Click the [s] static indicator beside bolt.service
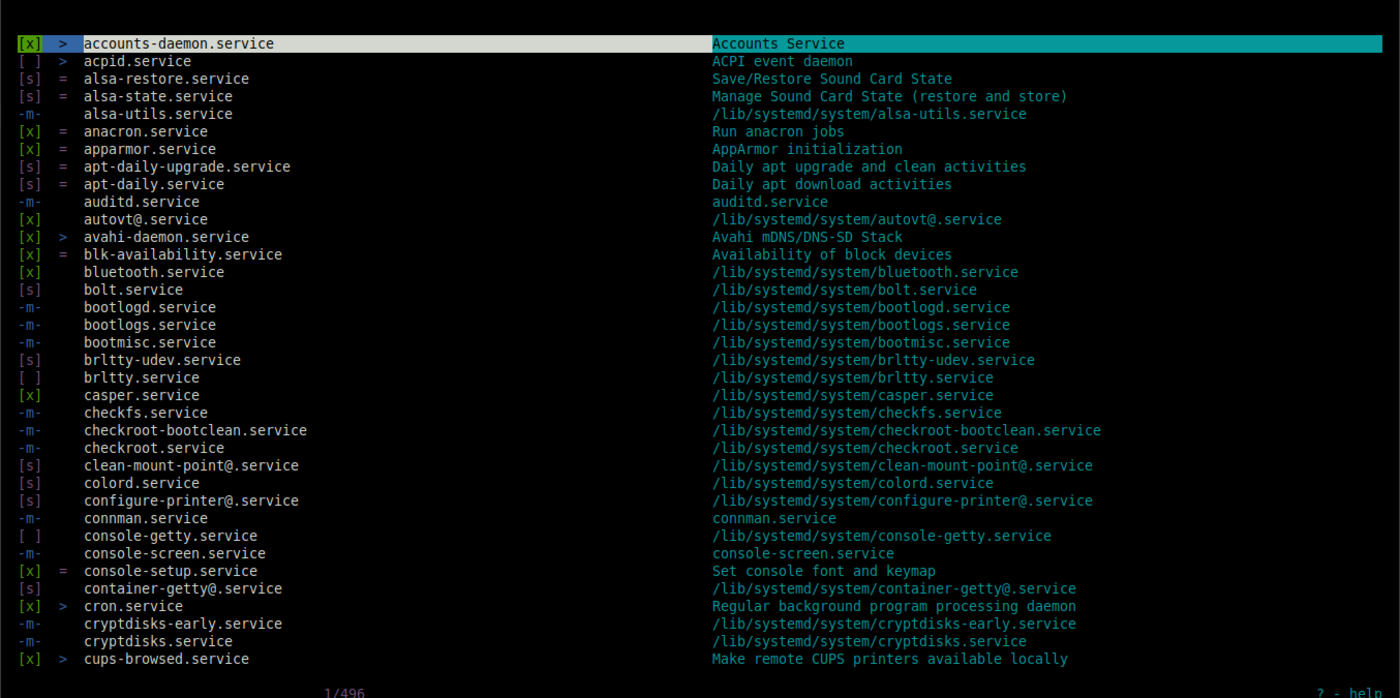Screen dimensions: 1400x698 (30, 289)
